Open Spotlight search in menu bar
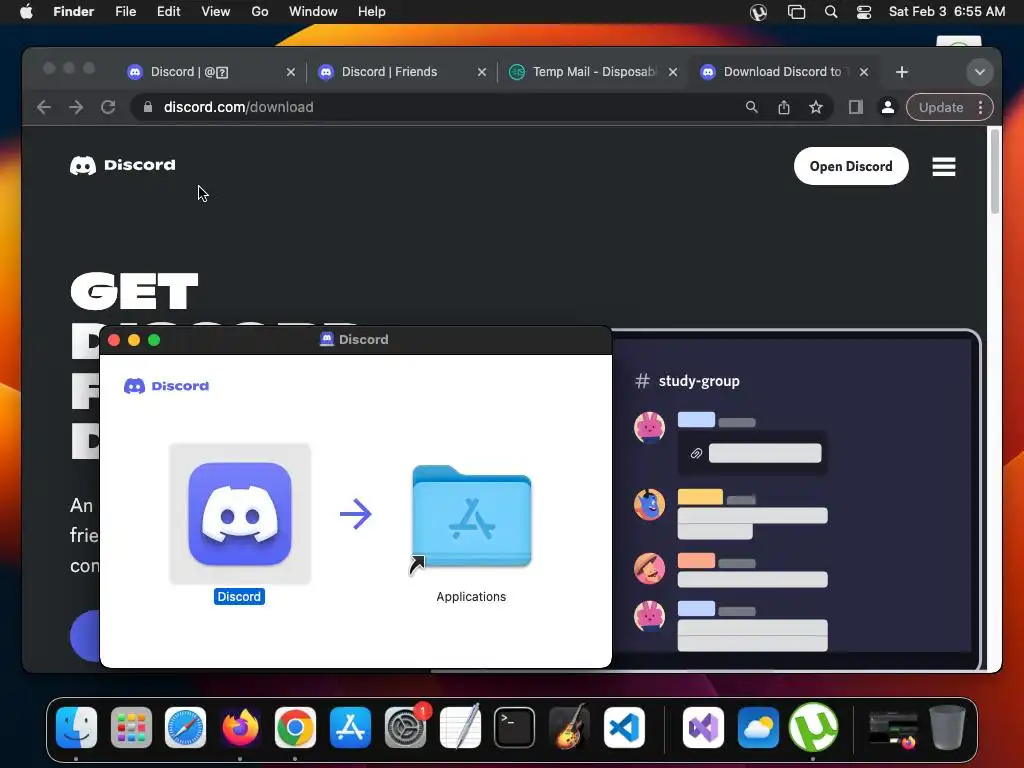The image size is (1024, 768). (x=831, y=12)
